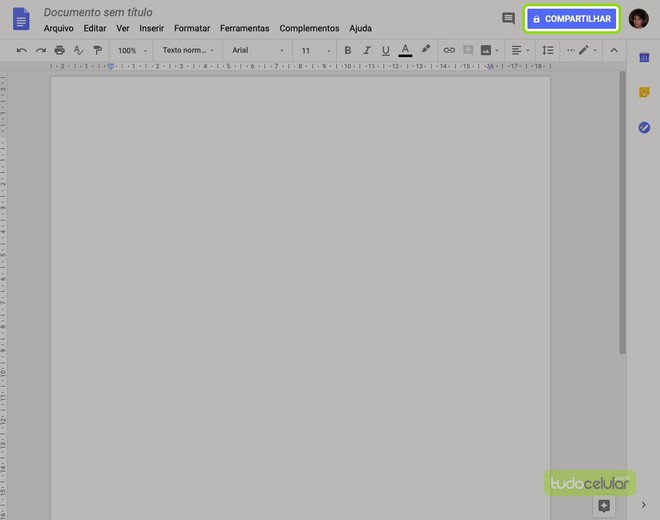
Task: Toggle bold formatting
Action: (348, 50)
